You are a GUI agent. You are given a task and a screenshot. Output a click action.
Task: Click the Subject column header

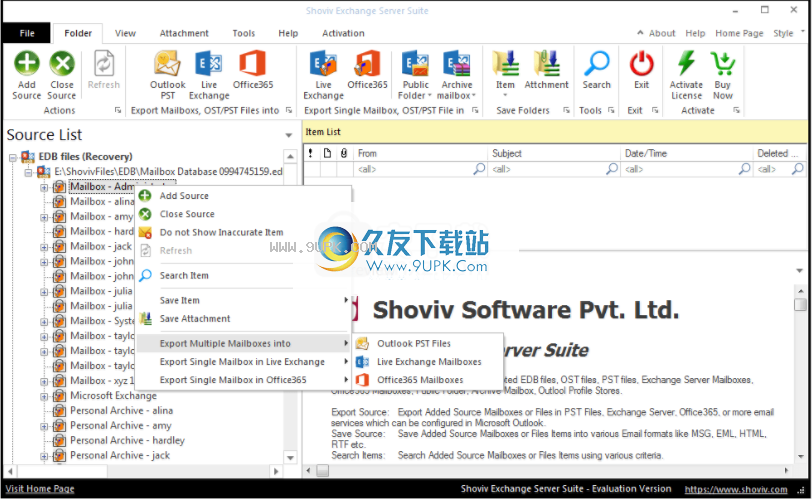(553, 153)
